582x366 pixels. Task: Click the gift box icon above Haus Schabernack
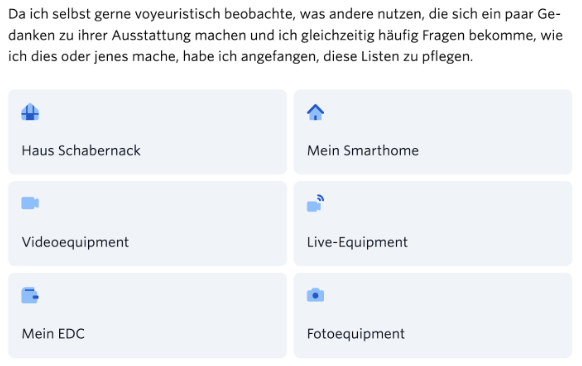(x=30, y=112)
